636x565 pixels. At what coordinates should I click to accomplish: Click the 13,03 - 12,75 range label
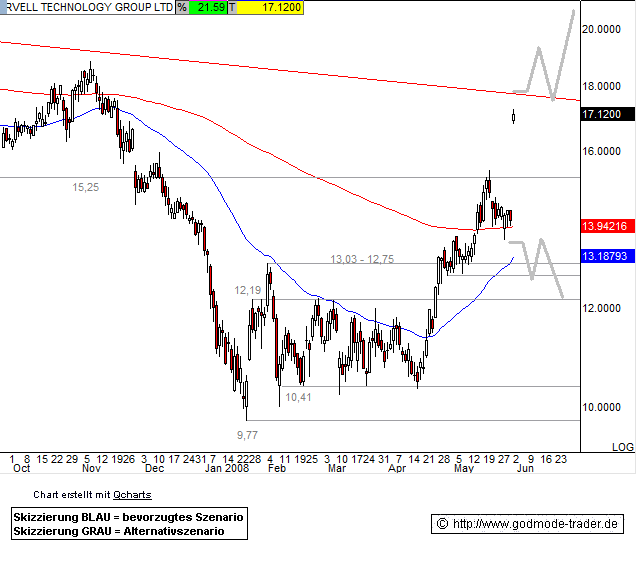[x=362, y=259]
